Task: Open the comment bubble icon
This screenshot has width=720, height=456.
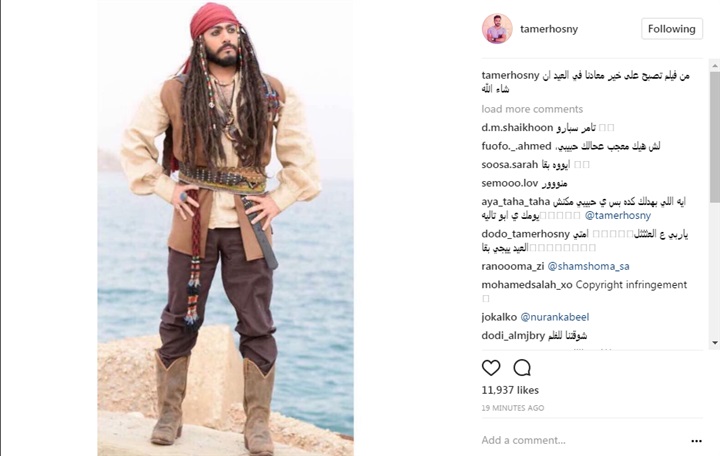Action: pos(522,368)
